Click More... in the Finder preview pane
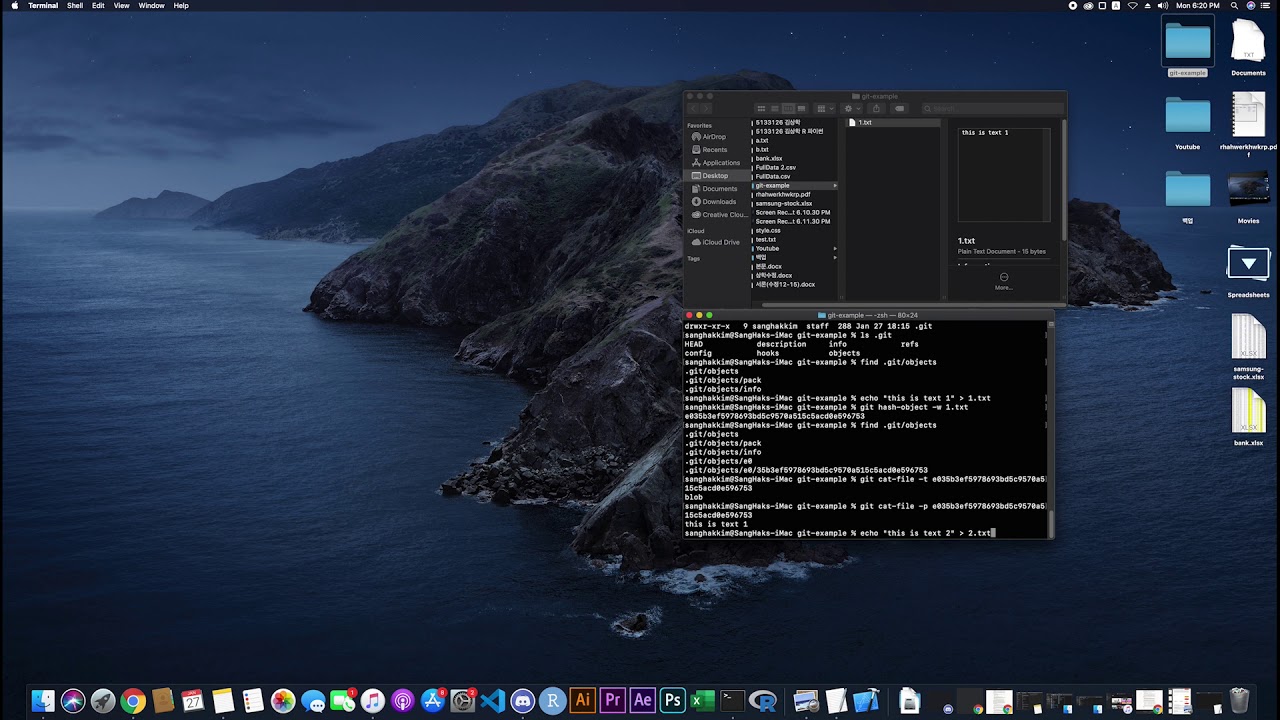 pyautogui.click(x=1003, y=281)
